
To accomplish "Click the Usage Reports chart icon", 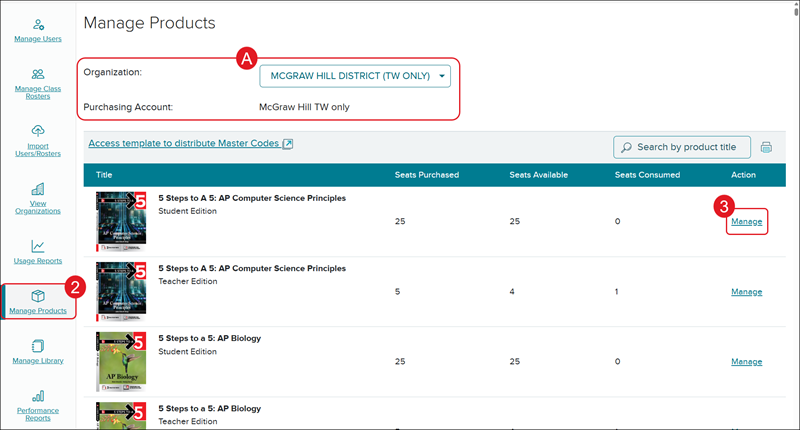I will [x=39, y=246].
